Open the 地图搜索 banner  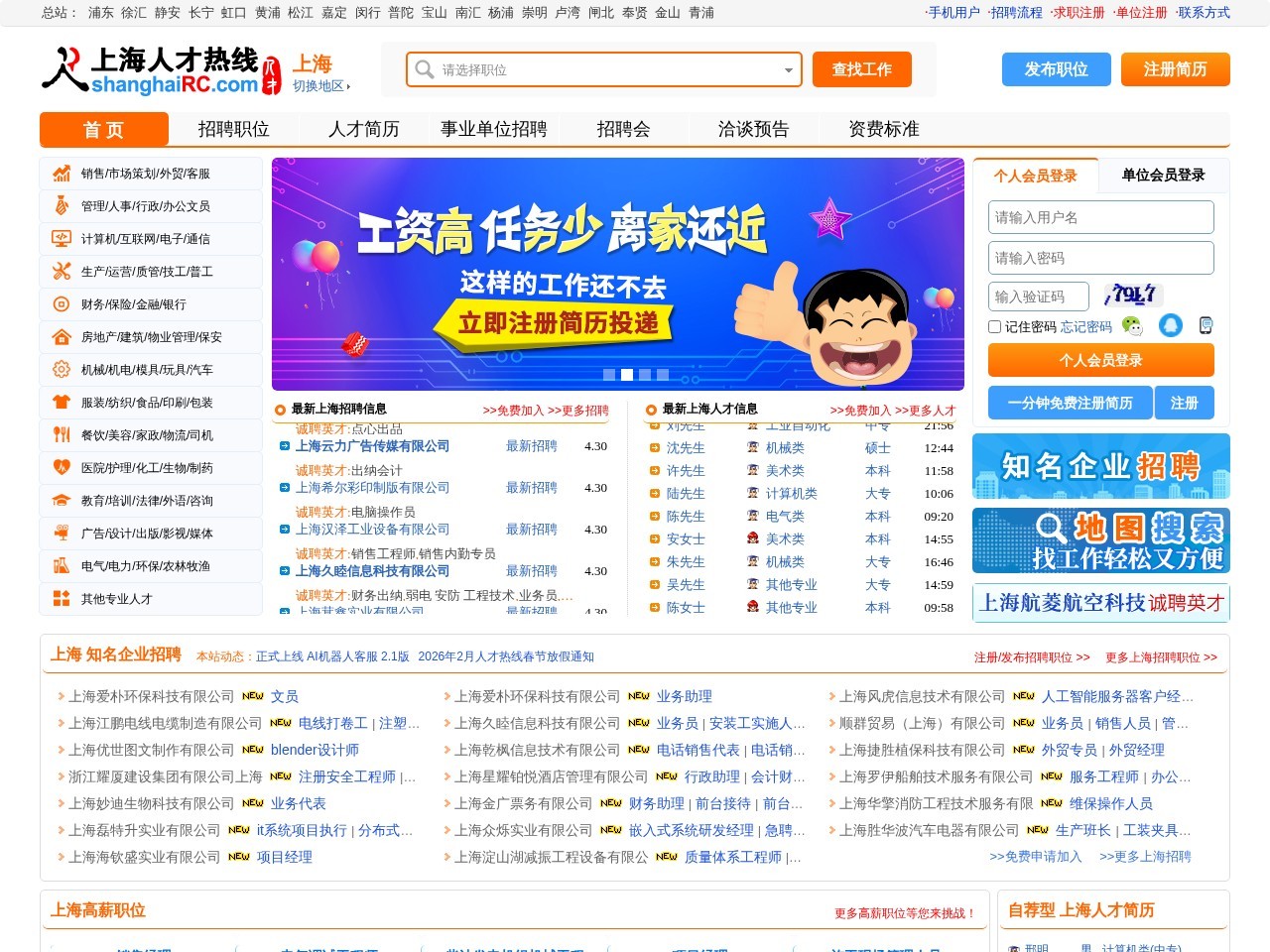[x=1101, y=540]
